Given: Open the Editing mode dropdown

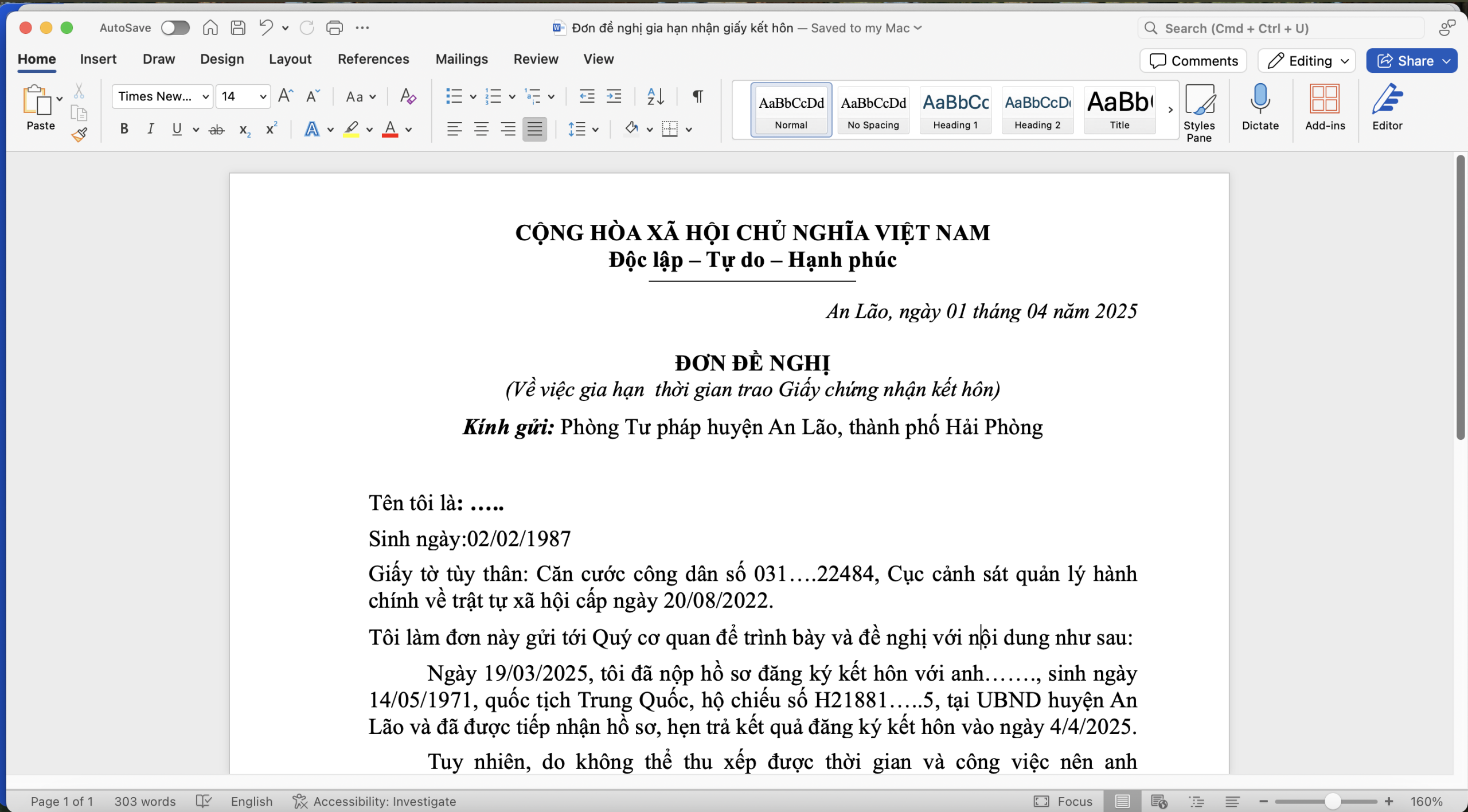Looking at the screenshot, I should [1307, 61].
